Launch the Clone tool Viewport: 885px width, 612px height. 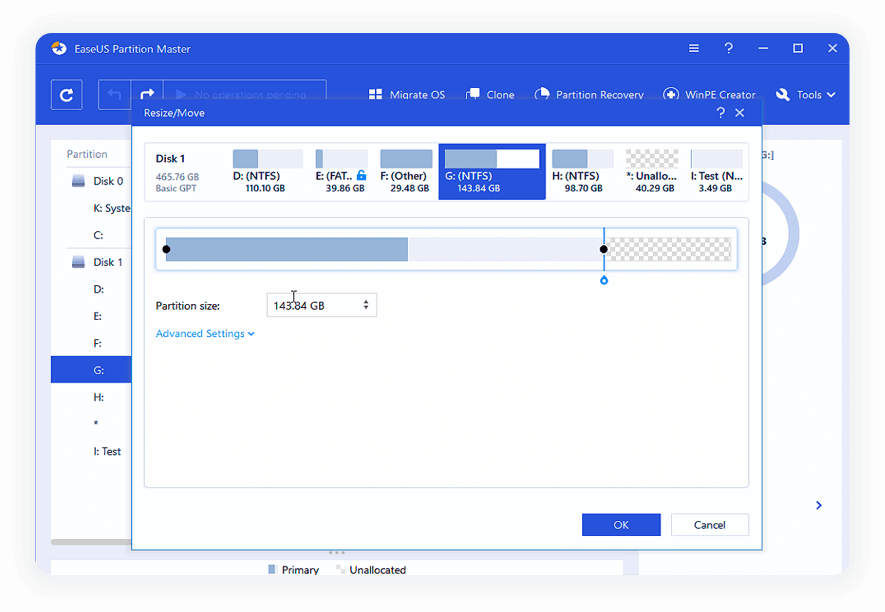(490, 95)
